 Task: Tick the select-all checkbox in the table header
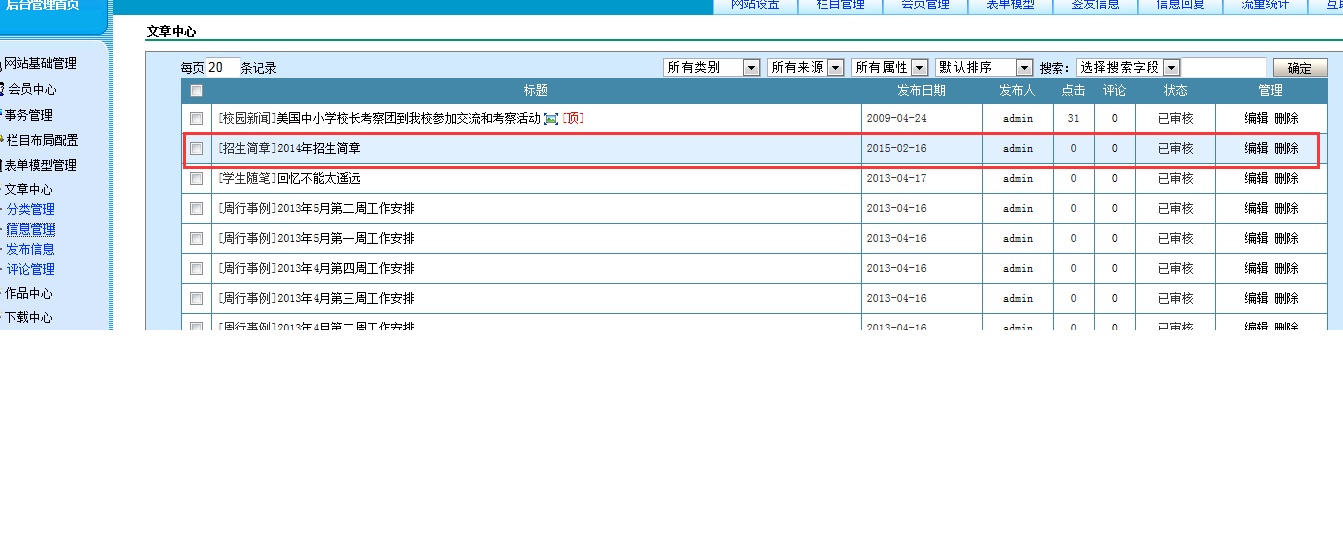197,91
